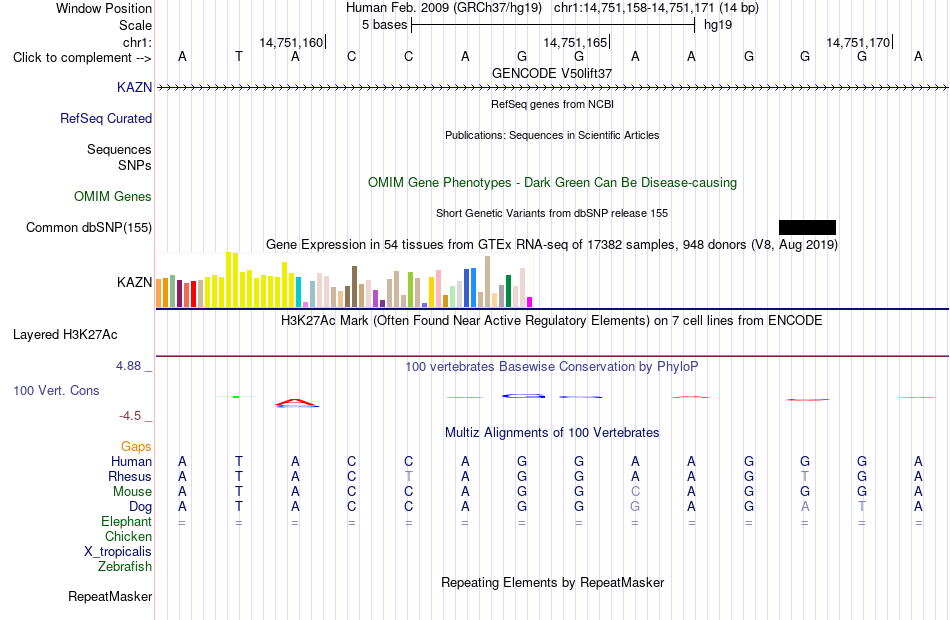
Task: Click the RepeatMasker track label
Action: point(110,596)
